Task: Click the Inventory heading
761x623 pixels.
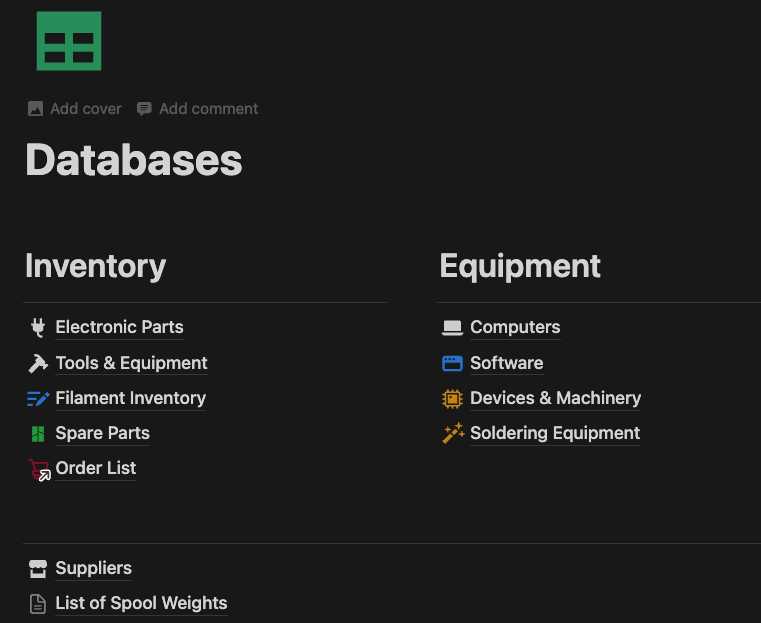Action: pos(96,266)
